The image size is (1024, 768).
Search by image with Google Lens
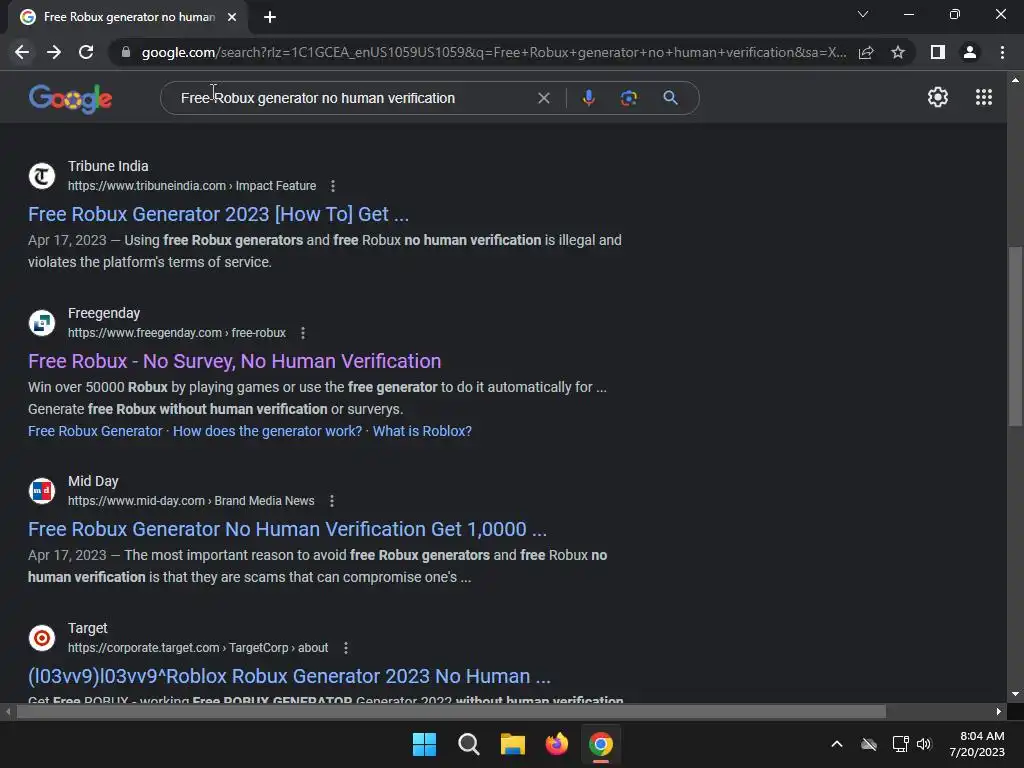(x=629, y=98)
